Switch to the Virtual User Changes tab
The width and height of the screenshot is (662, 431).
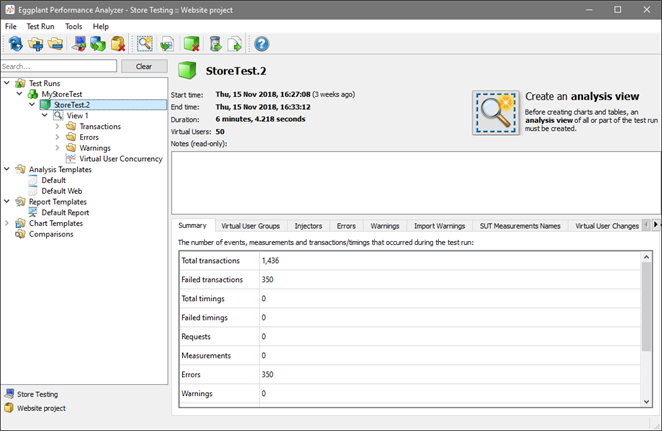coord(607,226)
